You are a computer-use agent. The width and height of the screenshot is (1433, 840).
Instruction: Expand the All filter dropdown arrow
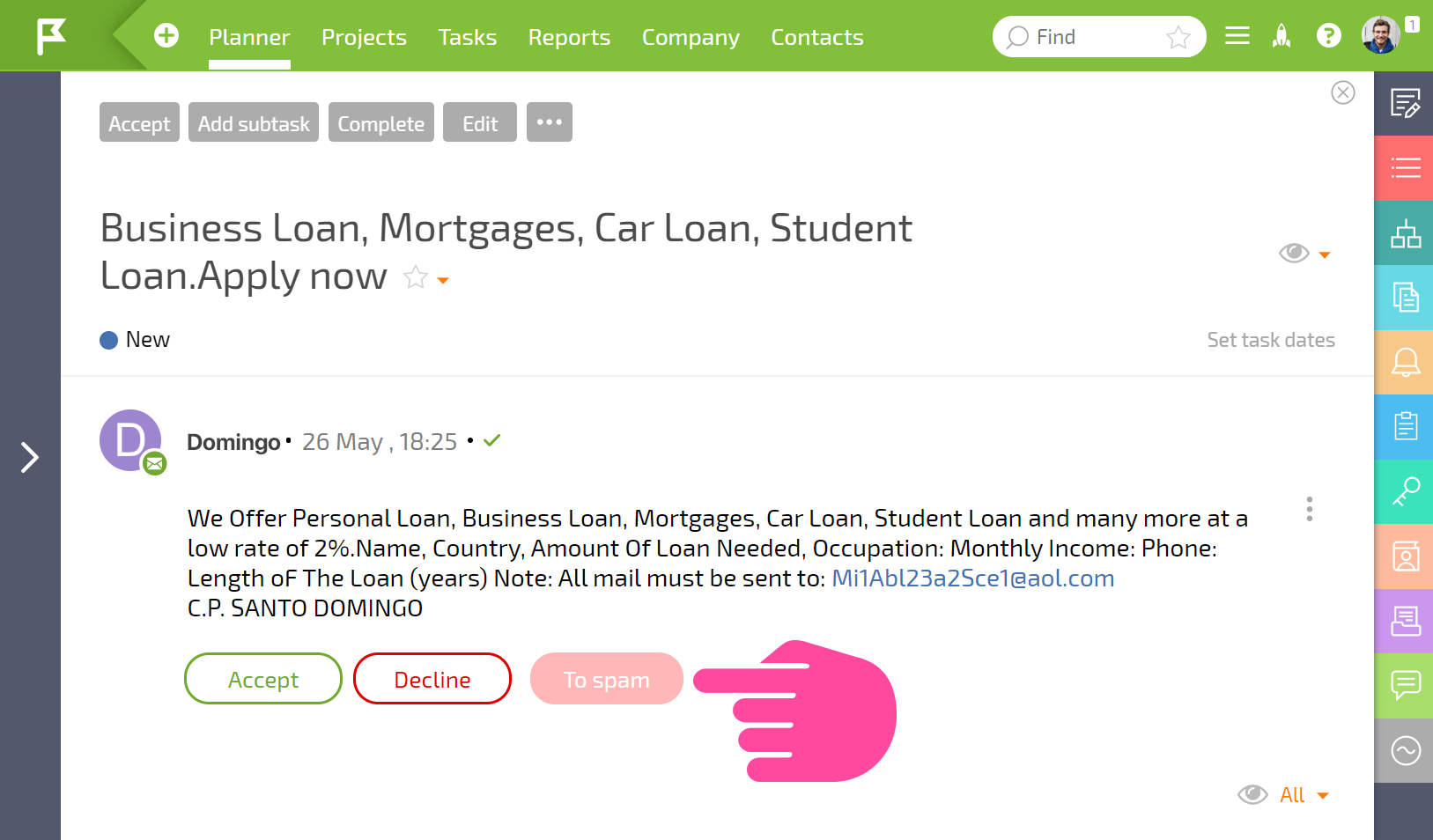(1323, 796)
